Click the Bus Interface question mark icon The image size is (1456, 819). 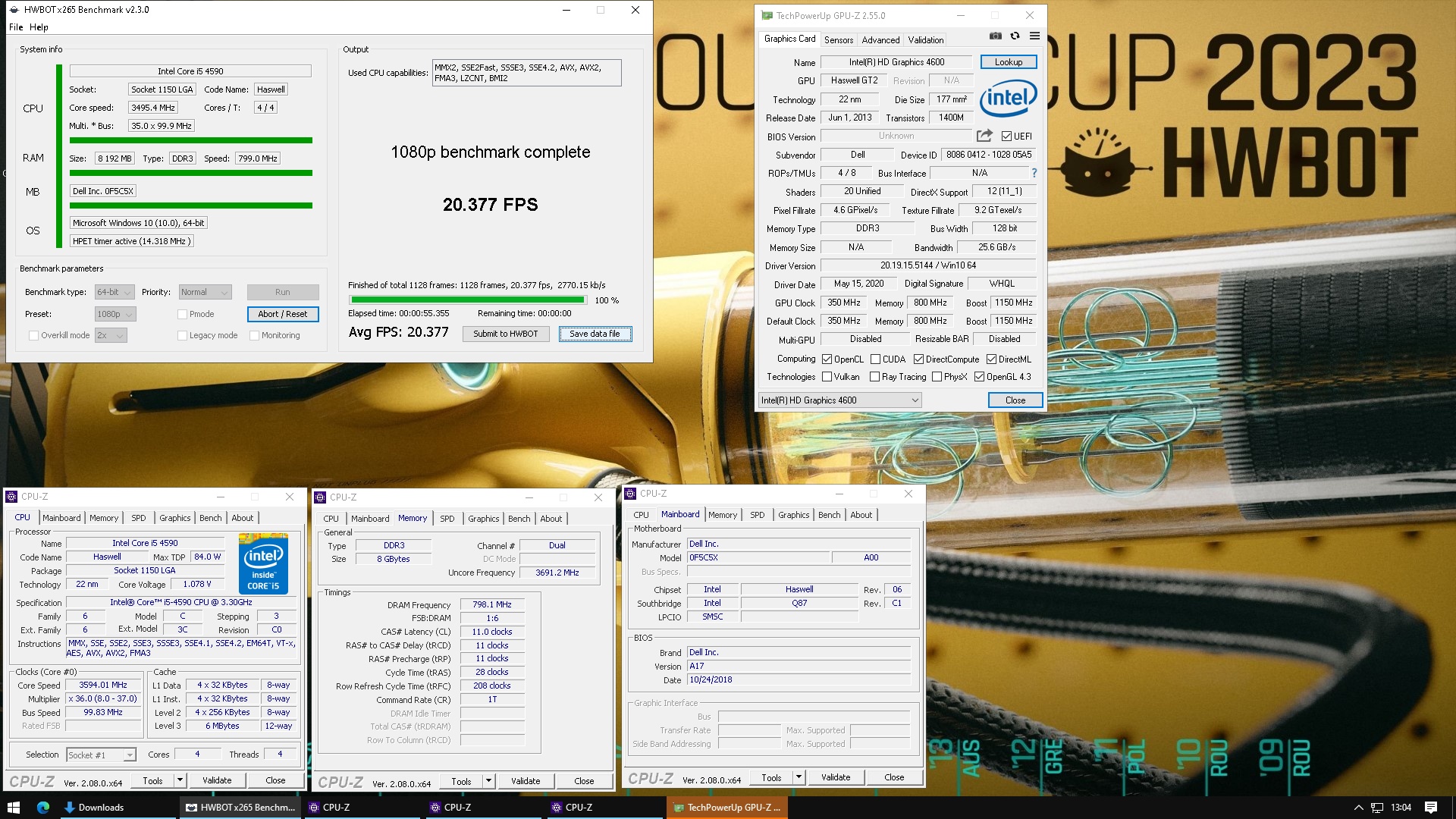tap(1034, 173)
